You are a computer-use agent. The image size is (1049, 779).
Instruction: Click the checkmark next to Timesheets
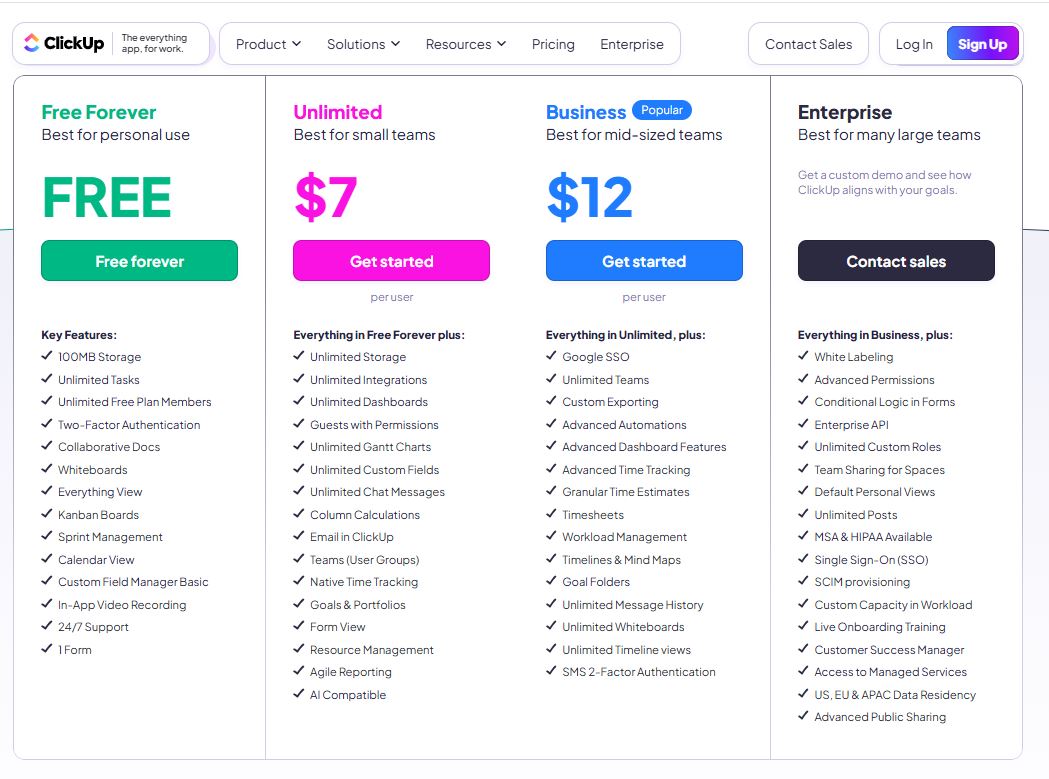click(552, 514)
